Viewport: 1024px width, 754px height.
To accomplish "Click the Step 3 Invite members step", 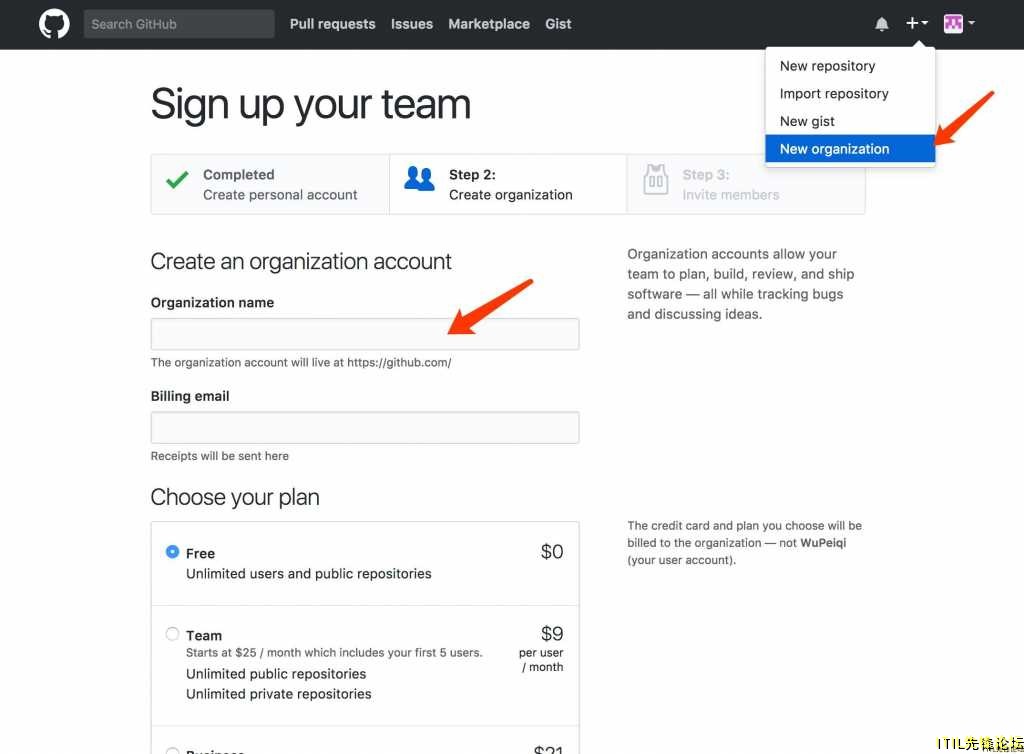I will (x=746, y=185).
